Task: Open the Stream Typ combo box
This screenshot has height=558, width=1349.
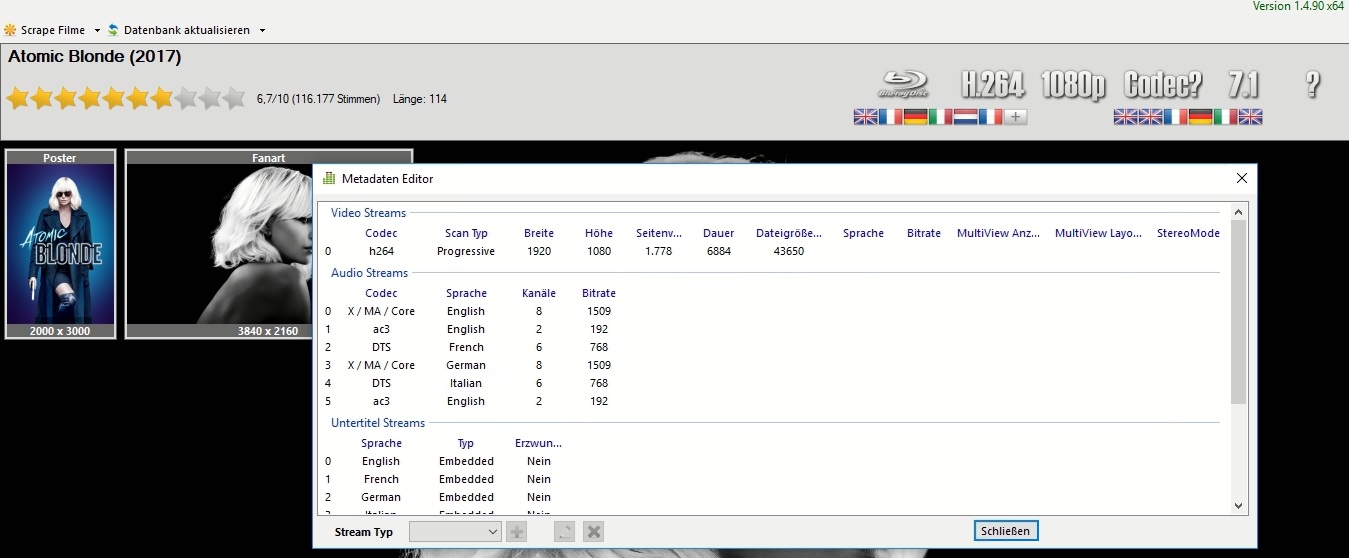Action: (455, 532)
